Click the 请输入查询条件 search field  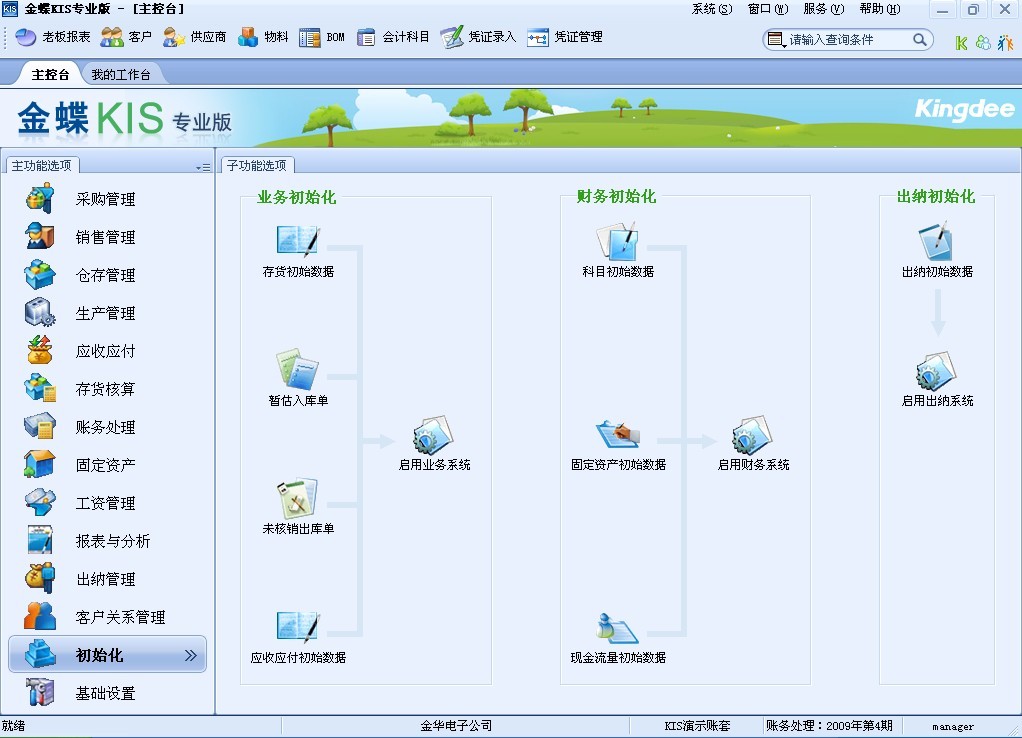[847, 40]
